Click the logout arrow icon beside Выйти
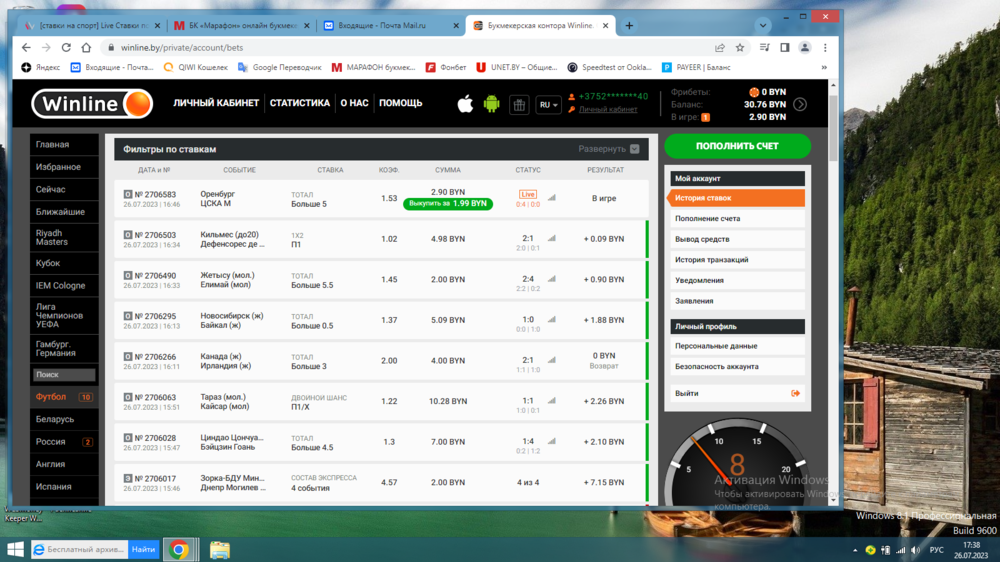The height and width of the screenshot is (562, 1000). pyautogui.click(x=796, y=393)
